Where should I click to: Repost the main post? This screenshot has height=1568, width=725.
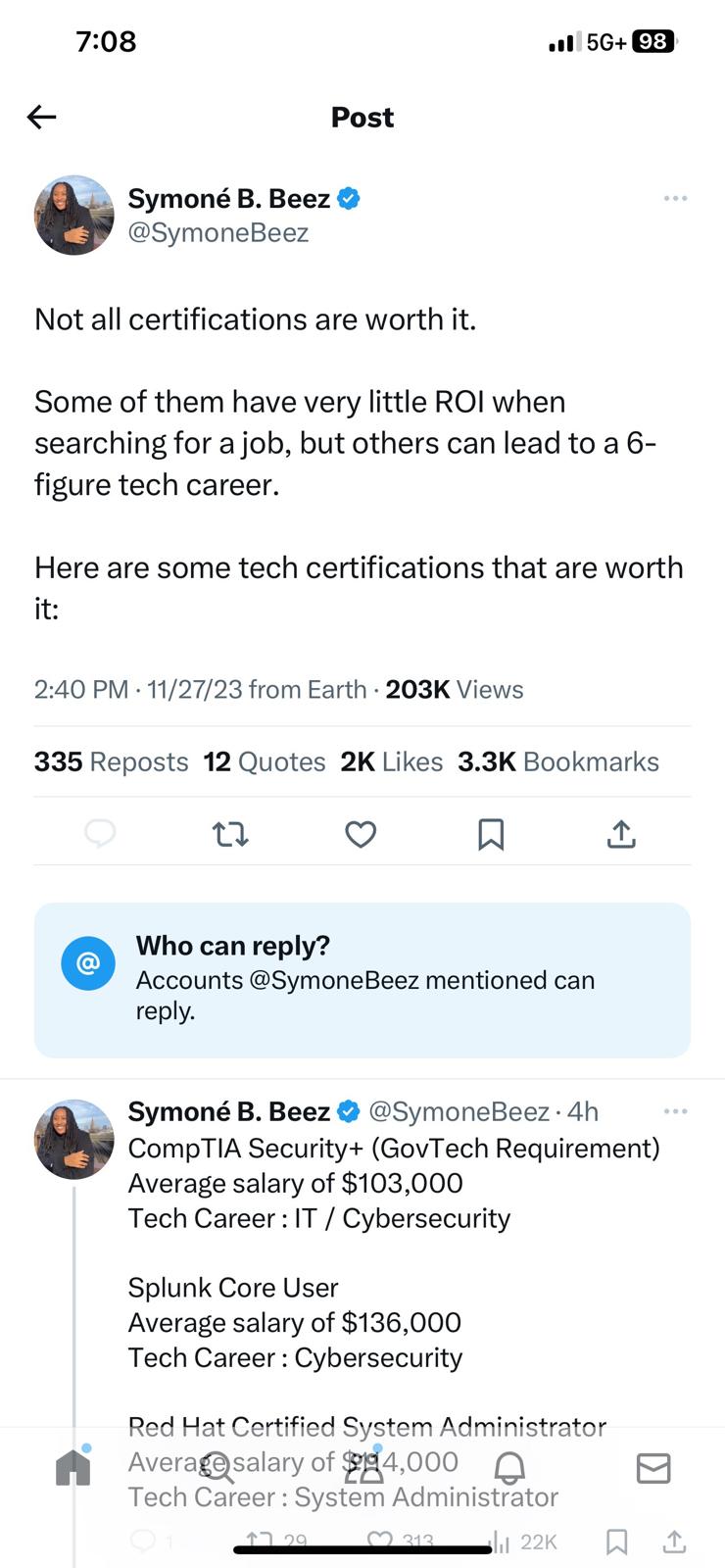click(230, 834)
